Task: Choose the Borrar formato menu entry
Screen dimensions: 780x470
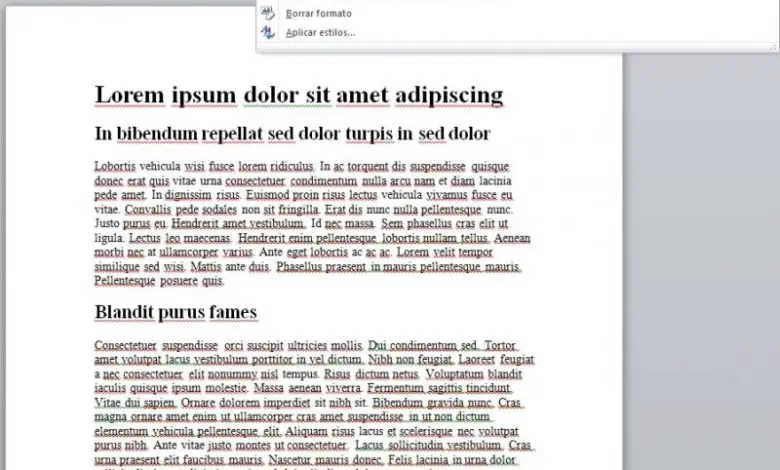Action: pos(318,13)
